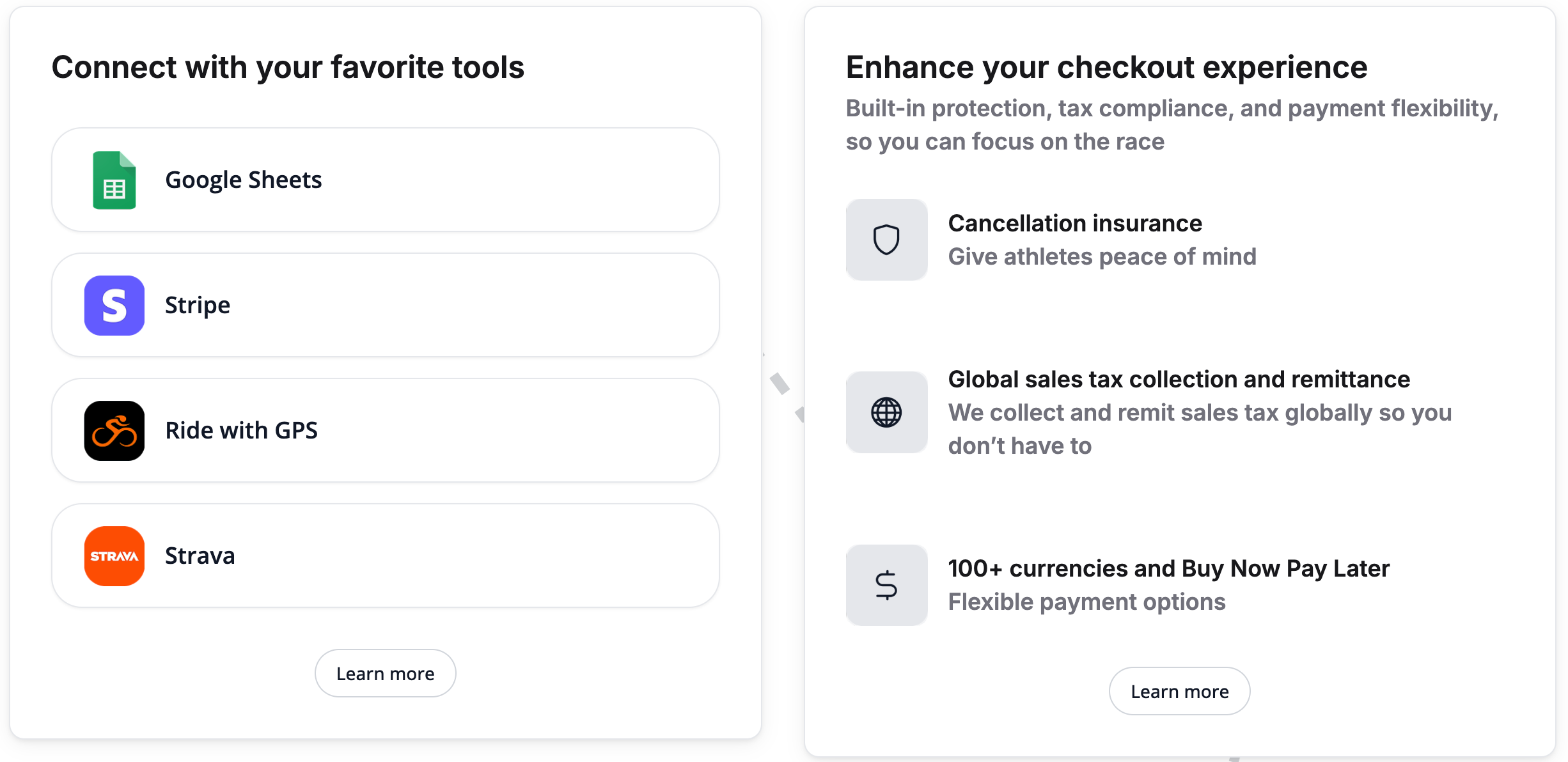Click Give athletes peace of mind text
Screen dimensions: 1568x762
(x=1102, y=257)
